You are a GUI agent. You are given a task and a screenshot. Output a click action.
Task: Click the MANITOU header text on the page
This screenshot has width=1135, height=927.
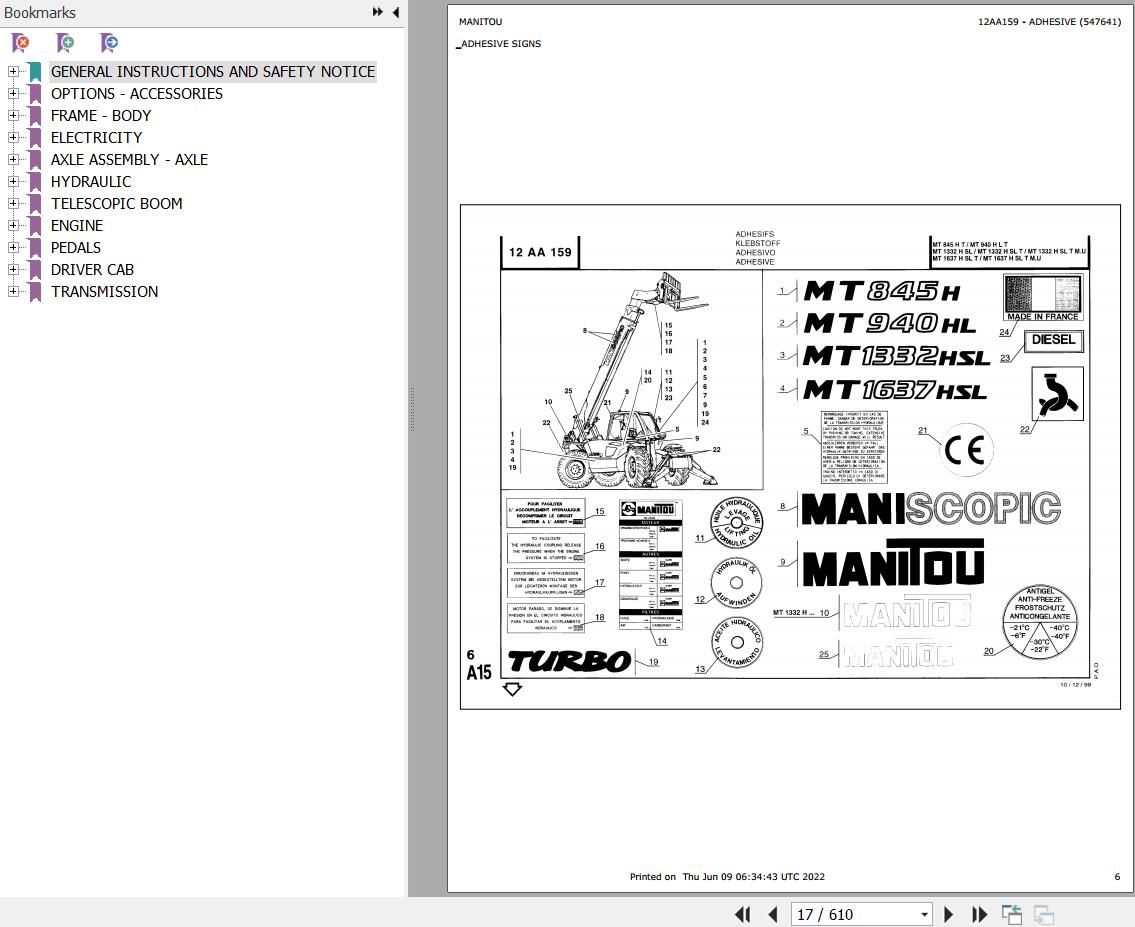click(x=480, y=22)
